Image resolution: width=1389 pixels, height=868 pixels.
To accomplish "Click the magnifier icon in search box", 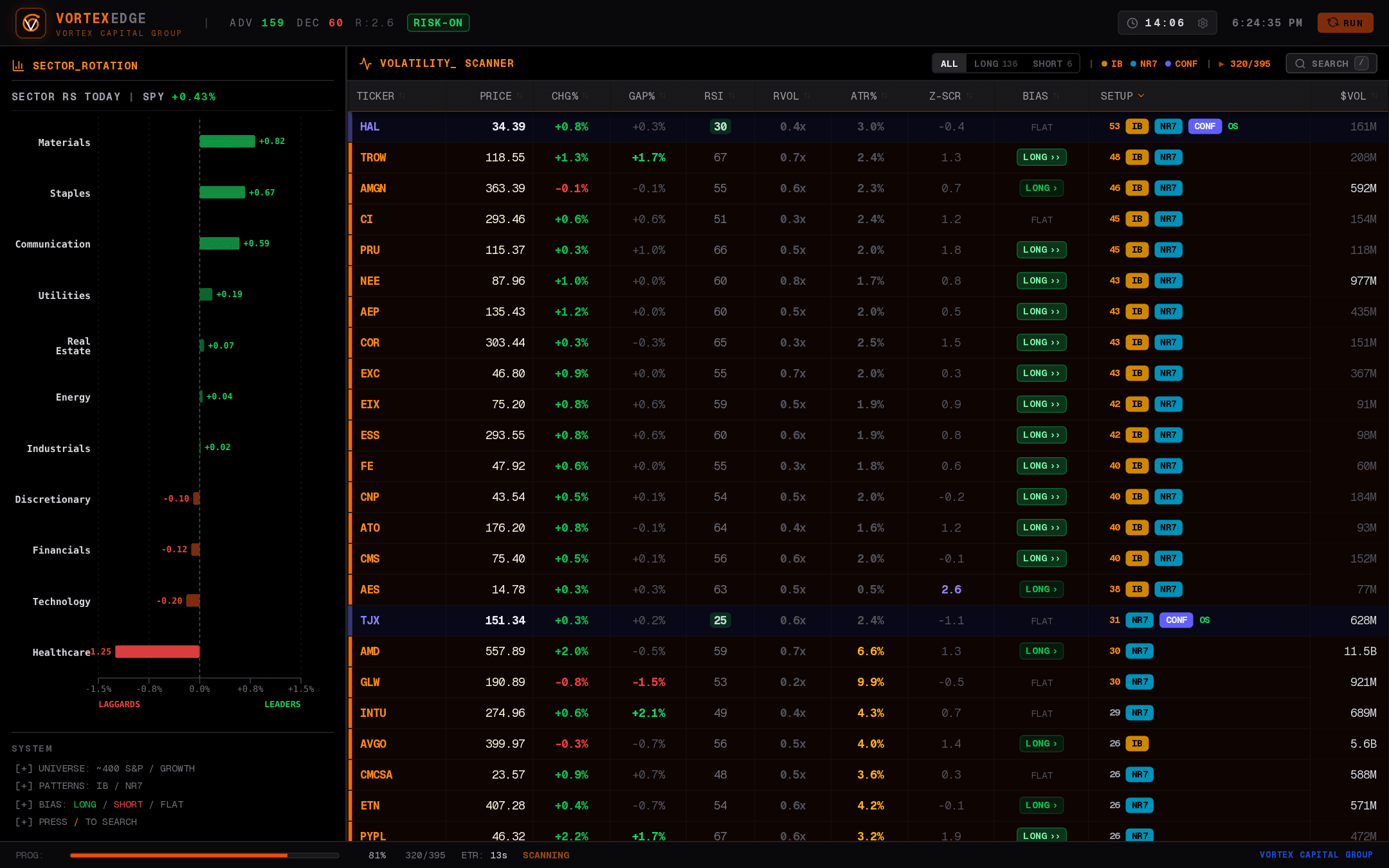I will (x=1300, y=64).
